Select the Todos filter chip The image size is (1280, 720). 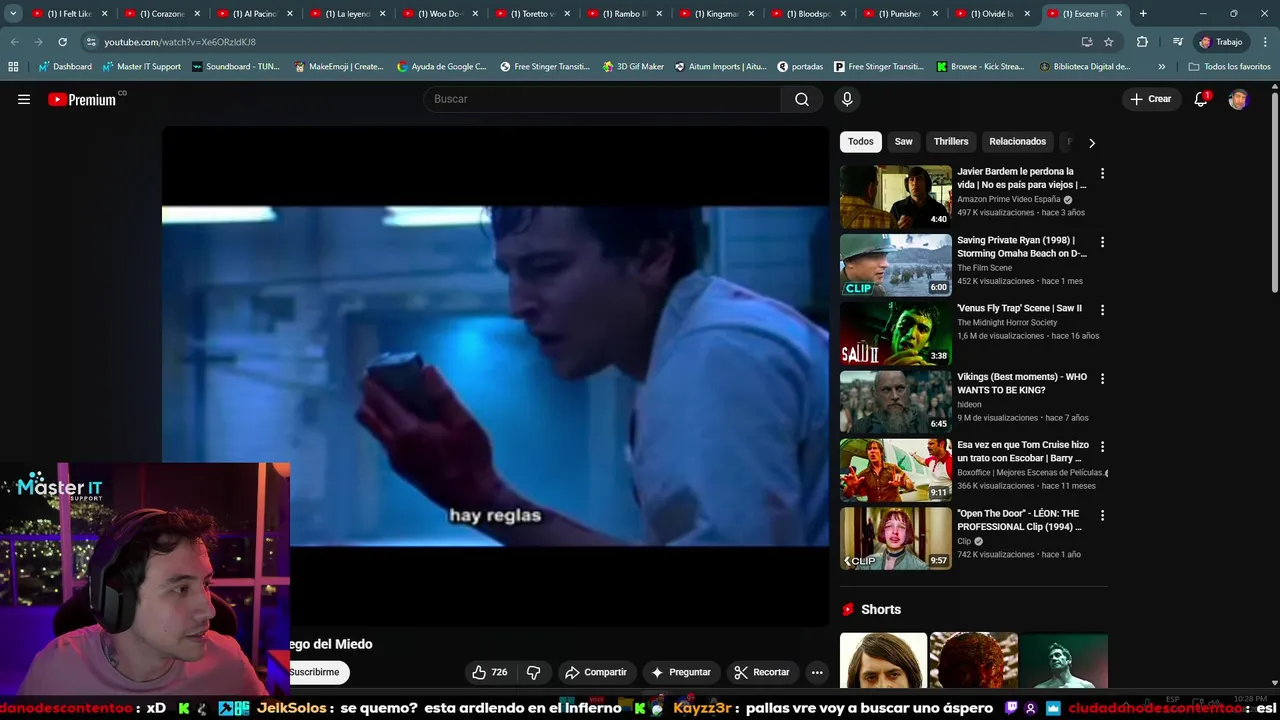[861, 142]
